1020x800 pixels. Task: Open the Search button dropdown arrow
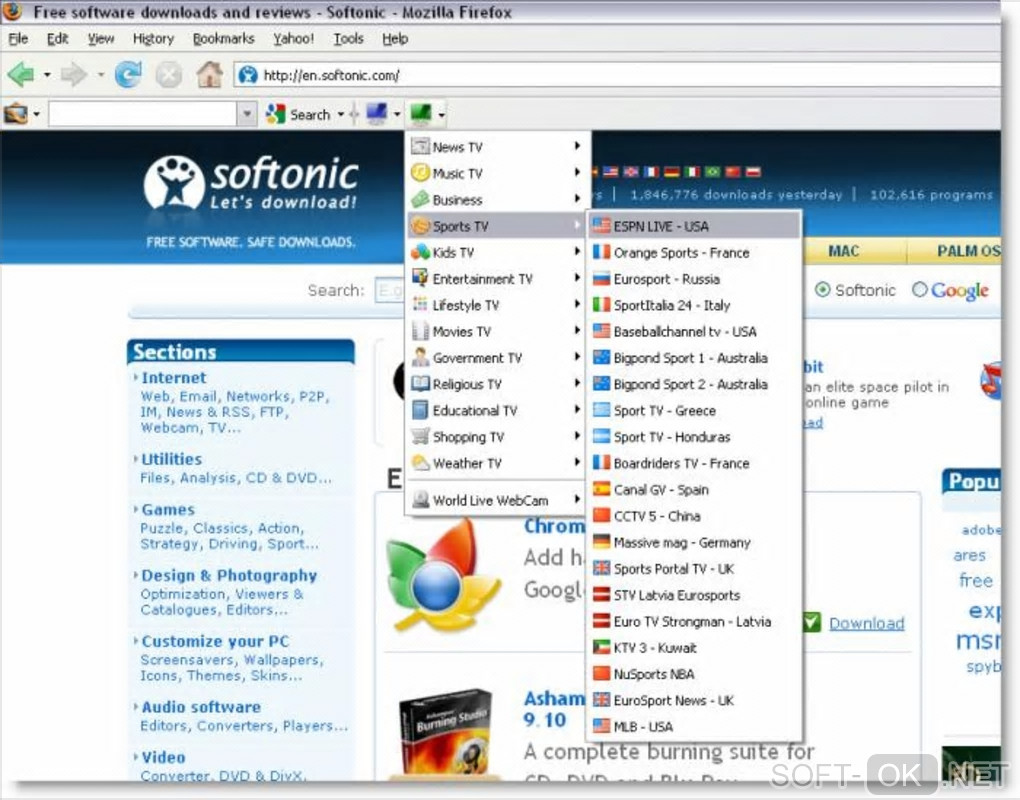[340, 115]
